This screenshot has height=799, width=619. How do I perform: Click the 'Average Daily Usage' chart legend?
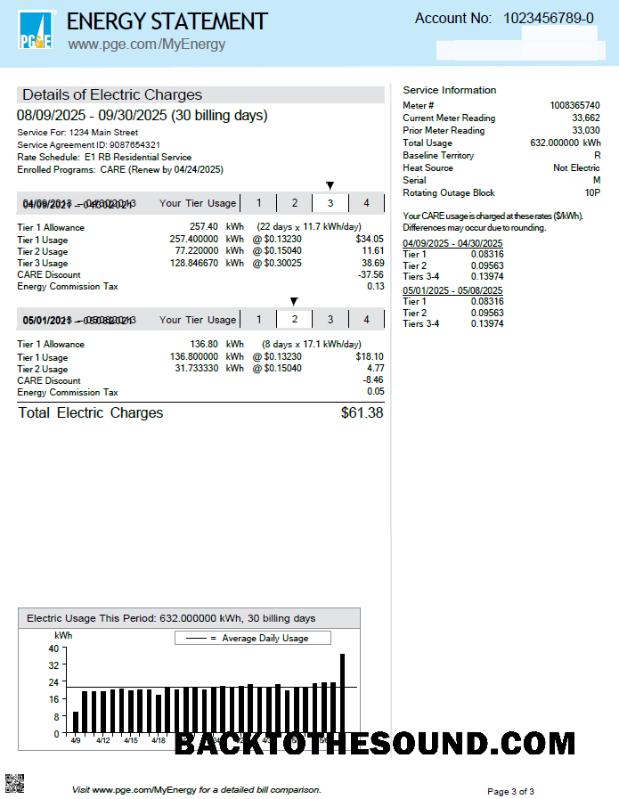pos(253,638)
